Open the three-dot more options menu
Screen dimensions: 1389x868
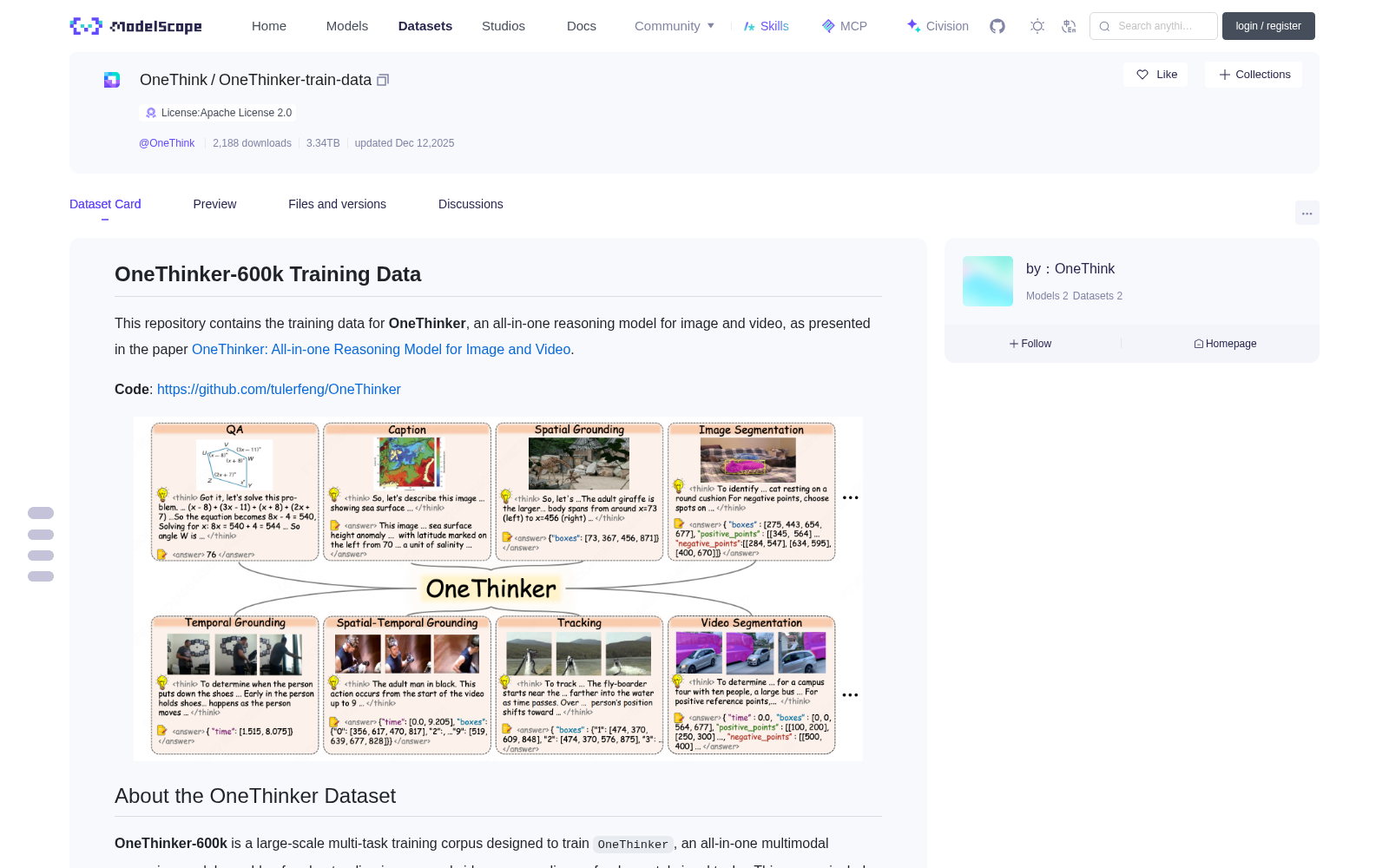pos(1307,213)
